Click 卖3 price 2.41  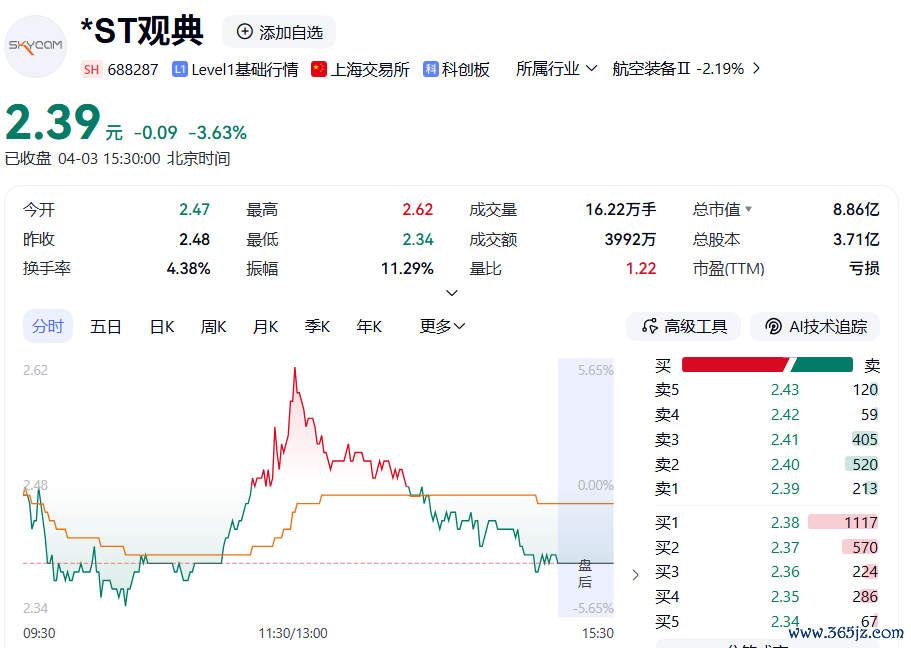785,439
